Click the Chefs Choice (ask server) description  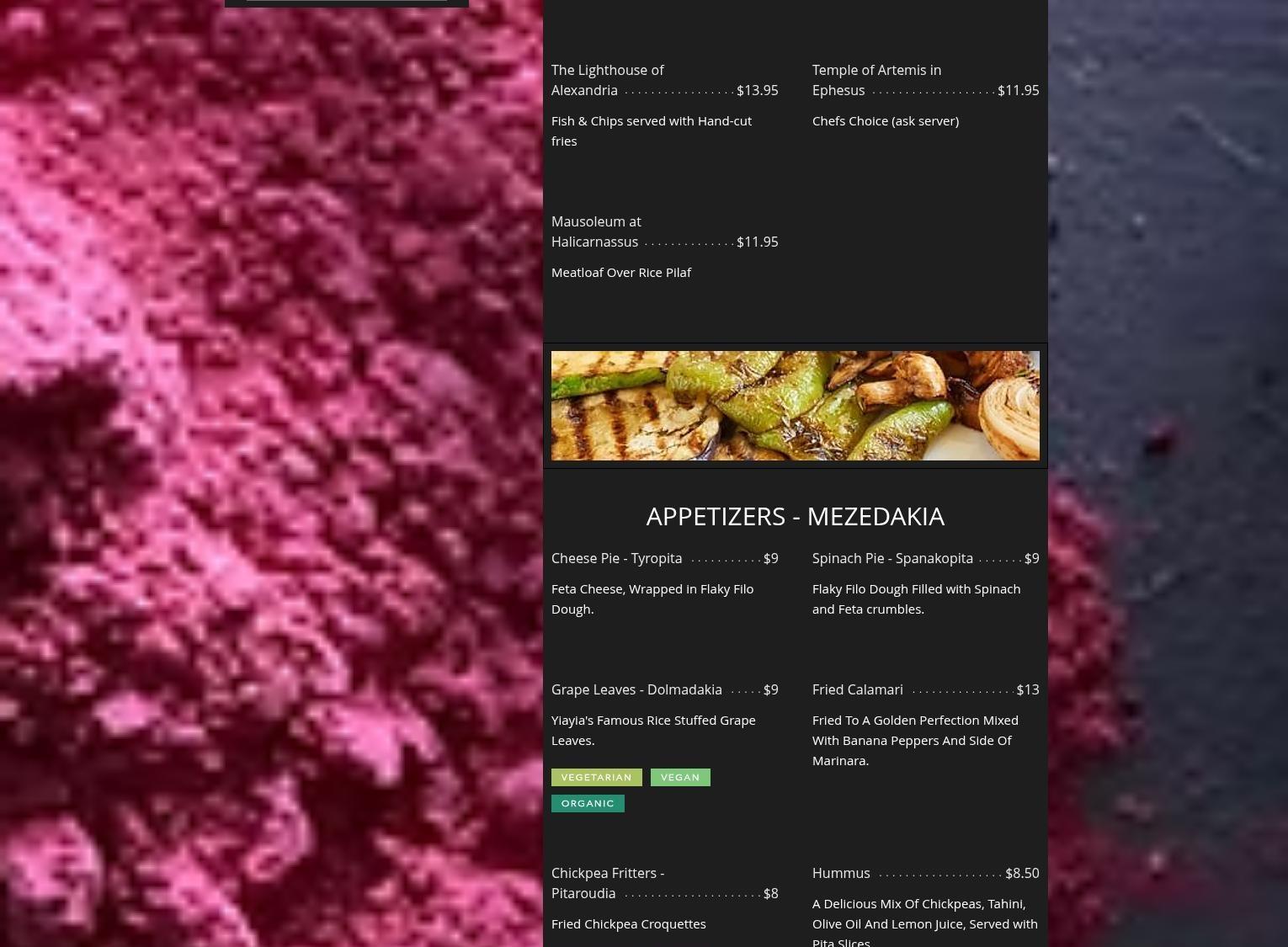coord(886,120)
